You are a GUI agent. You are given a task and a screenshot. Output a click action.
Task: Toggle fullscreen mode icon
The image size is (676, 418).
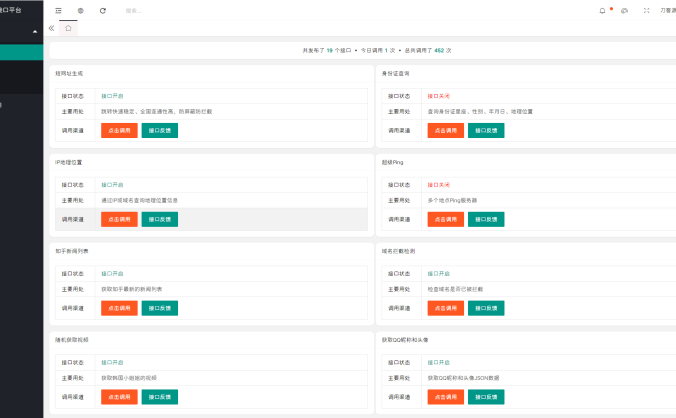[646, 10]
